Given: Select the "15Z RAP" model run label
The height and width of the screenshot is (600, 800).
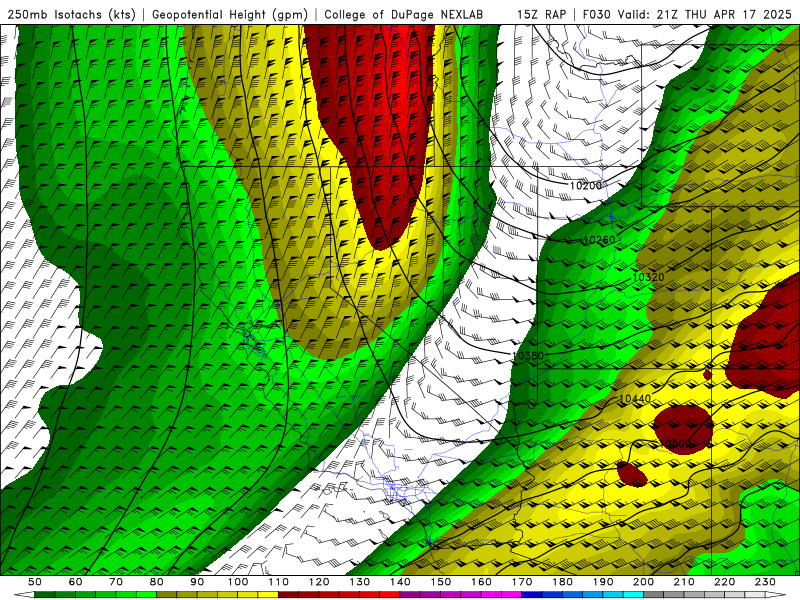Looking at the screenshot, I should pyautogui.click(x=541, y=14).
